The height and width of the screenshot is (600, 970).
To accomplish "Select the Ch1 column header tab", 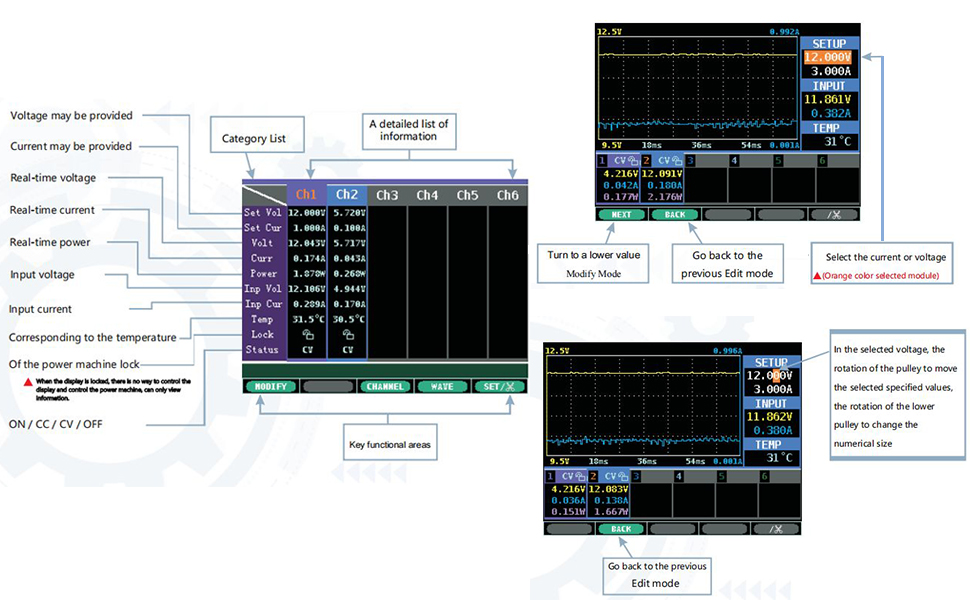I will point(307,195).
